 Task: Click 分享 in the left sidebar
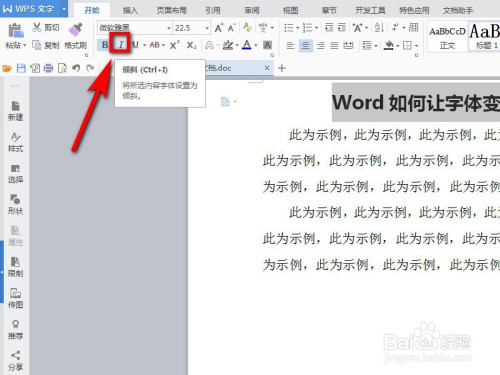[15, 361]
